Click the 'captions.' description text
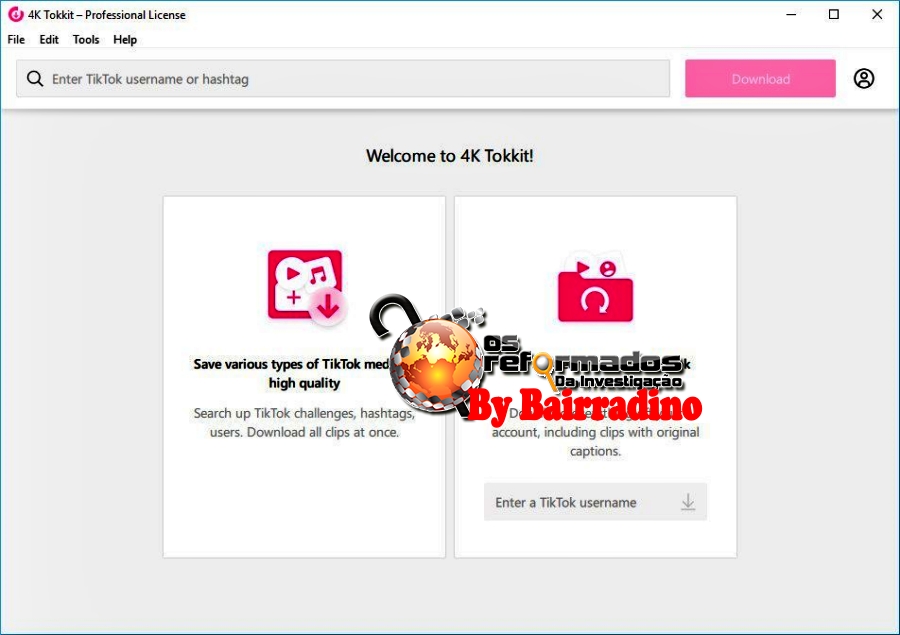Viewport: 900px width, 635px height. [x=595, y=451]
